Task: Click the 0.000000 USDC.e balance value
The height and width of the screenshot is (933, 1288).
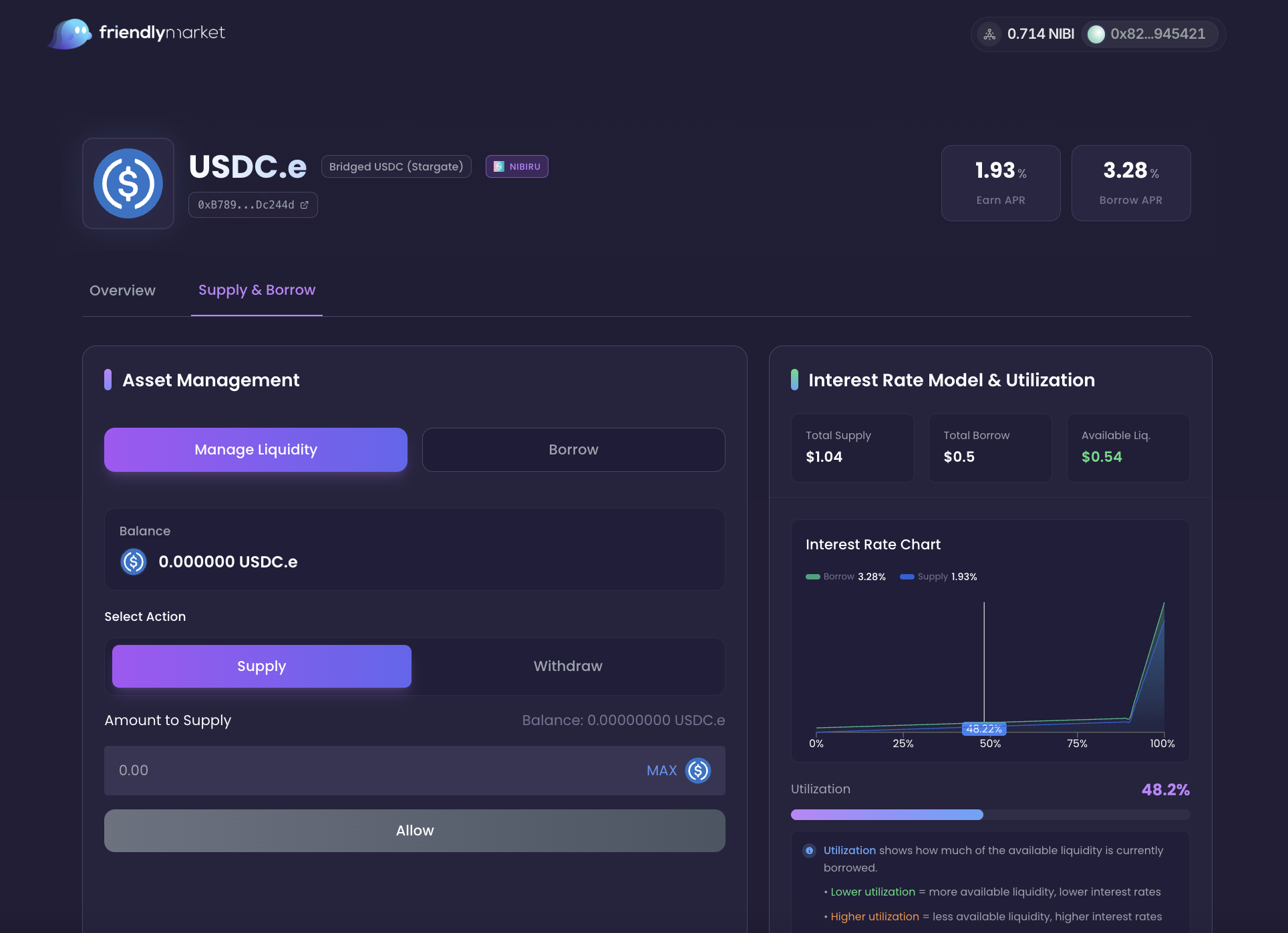Action: pos(228,562)
